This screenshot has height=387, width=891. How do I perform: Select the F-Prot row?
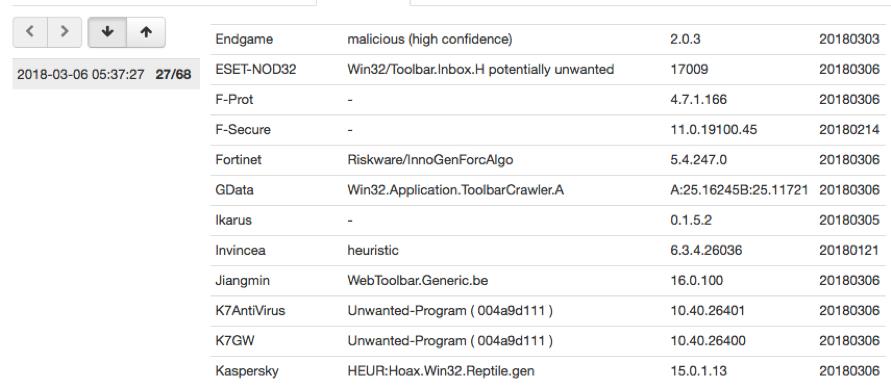[548, 99]
